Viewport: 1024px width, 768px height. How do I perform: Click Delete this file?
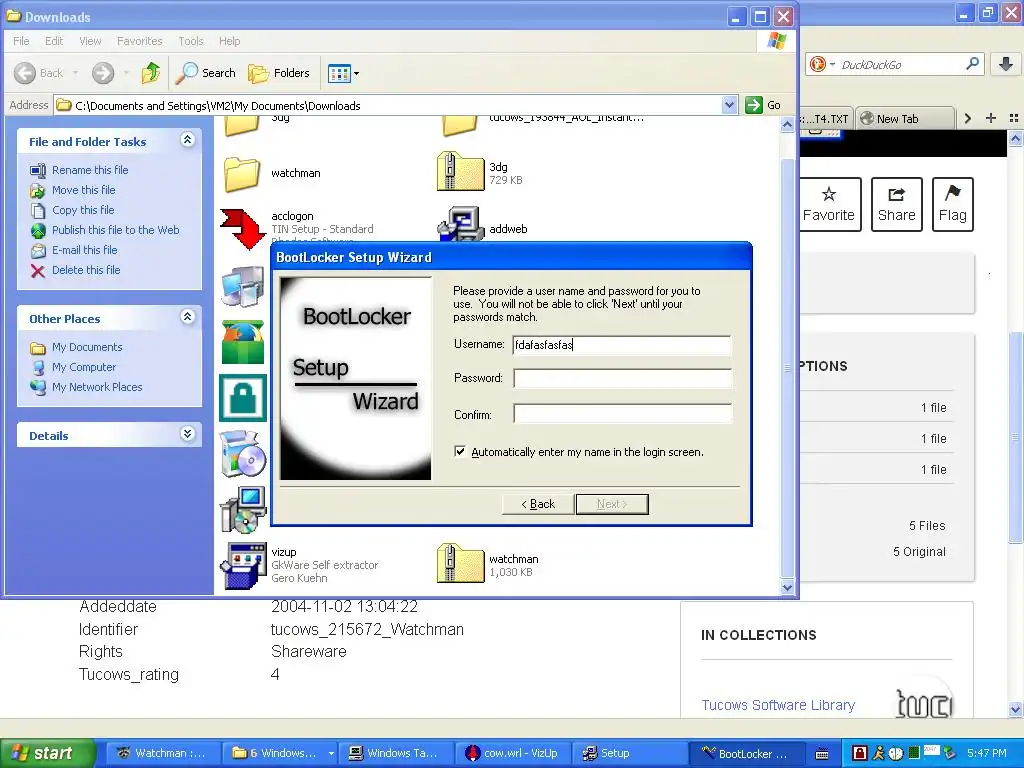click(86, 270)
